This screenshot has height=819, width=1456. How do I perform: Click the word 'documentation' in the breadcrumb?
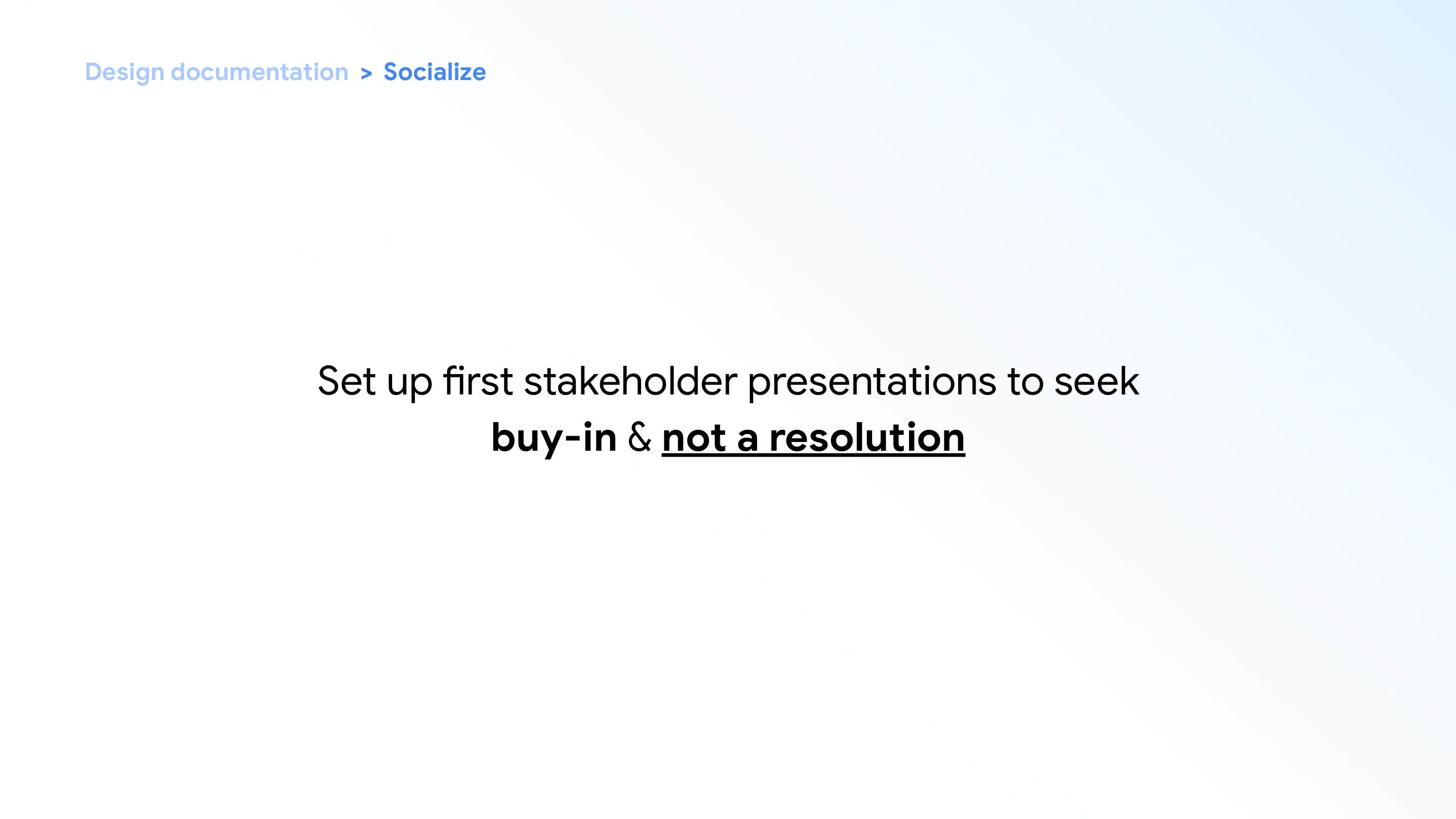coord(260,72)
